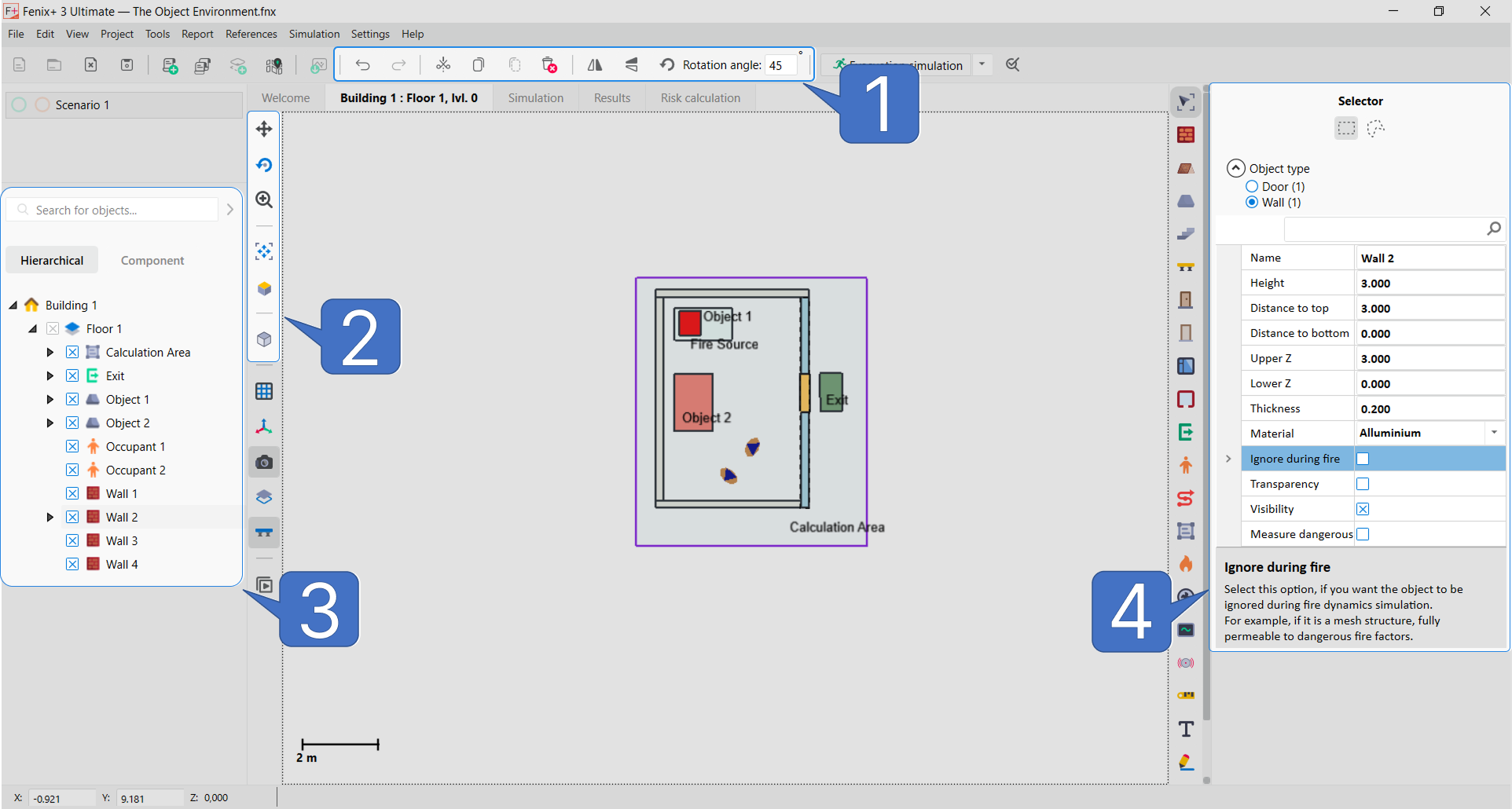
Task: Select the Pan (move view) tool
Action: pos(264,129)
